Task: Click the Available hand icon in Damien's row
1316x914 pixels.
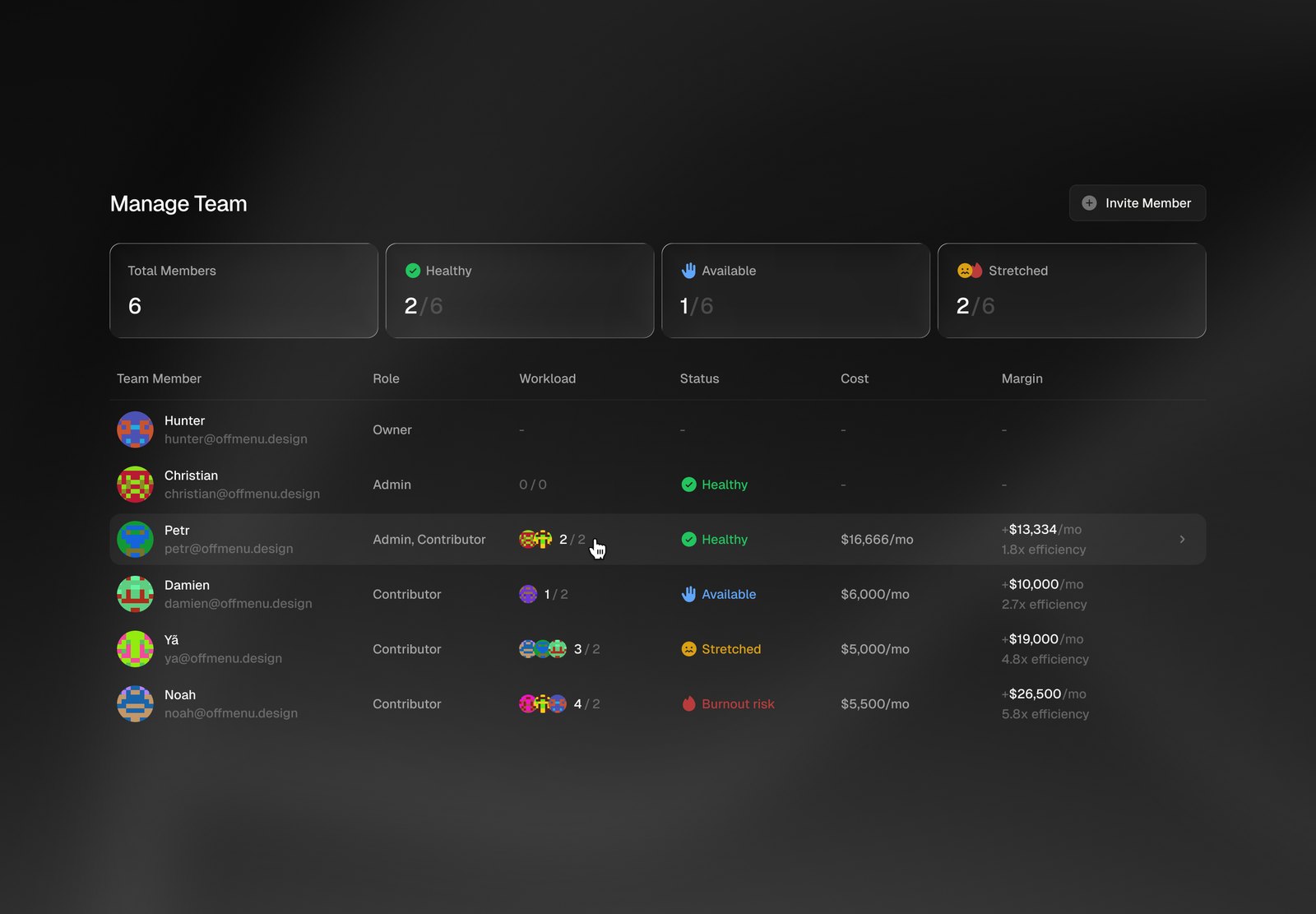Action: [x=688, y=594]
